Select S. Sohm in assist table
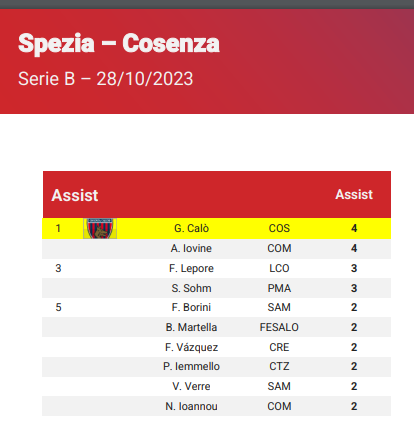This screenshot has width=414, height=426. 191,288
